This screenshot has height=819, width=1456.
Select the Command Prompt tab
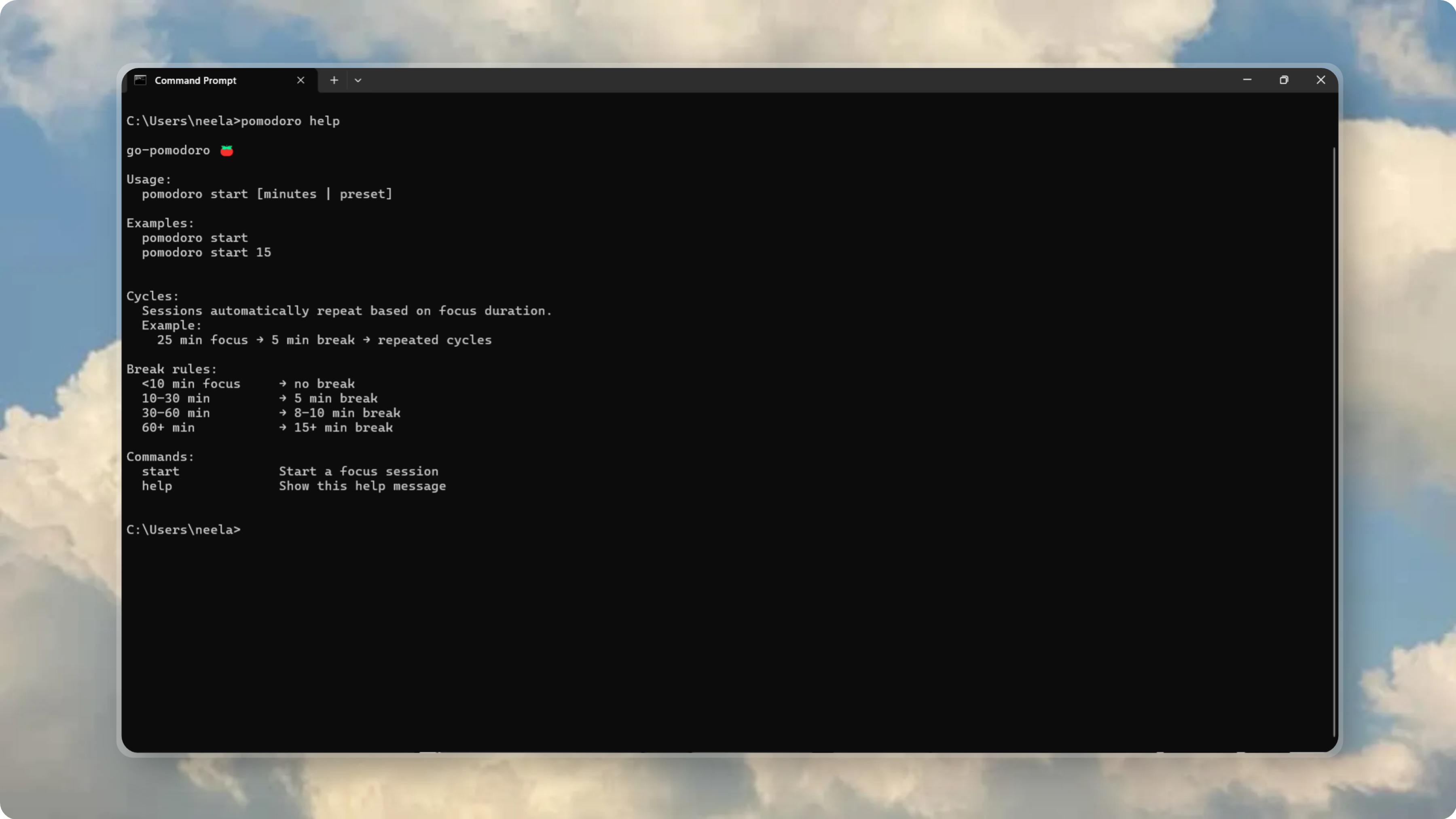(196, 80)
